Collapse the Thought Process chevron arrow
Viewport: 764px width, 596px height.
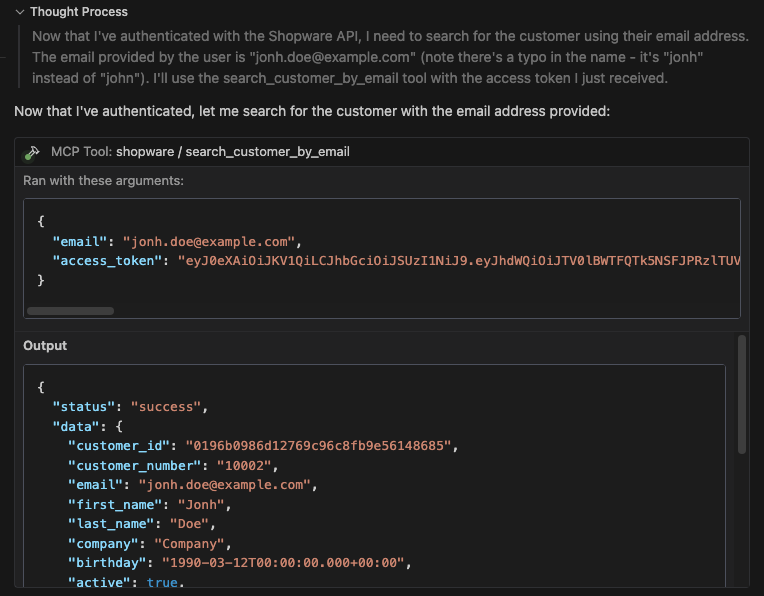tap(19, 12)
